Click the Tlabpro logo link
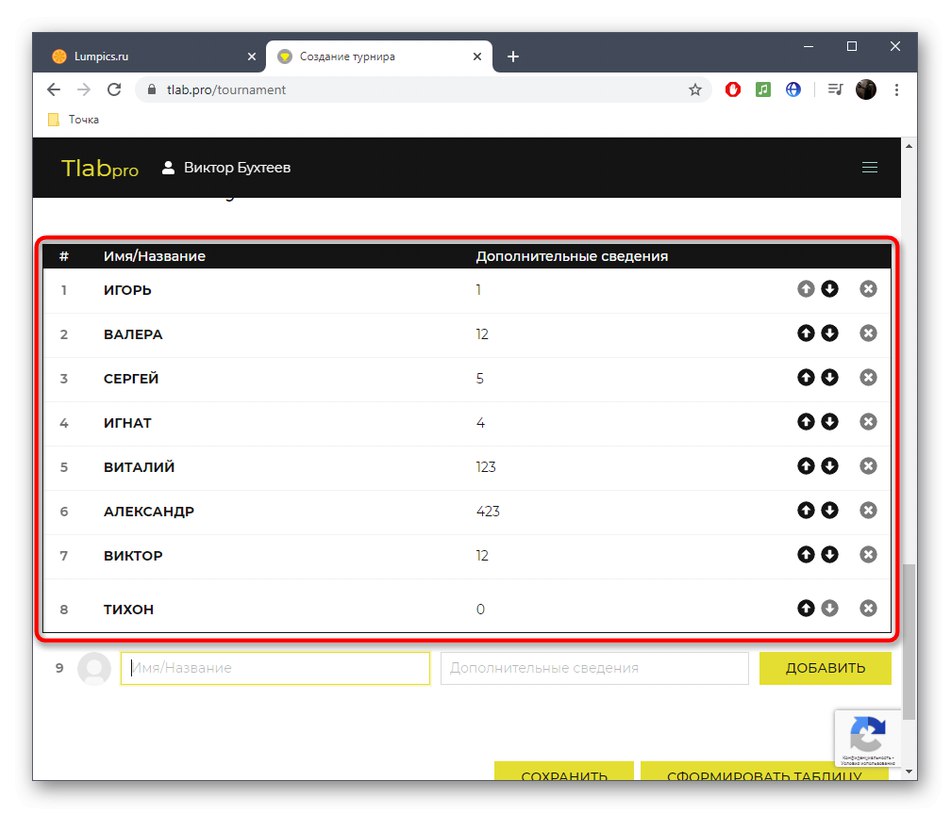Screen dimensions: 950x813 tap(100, 168)
